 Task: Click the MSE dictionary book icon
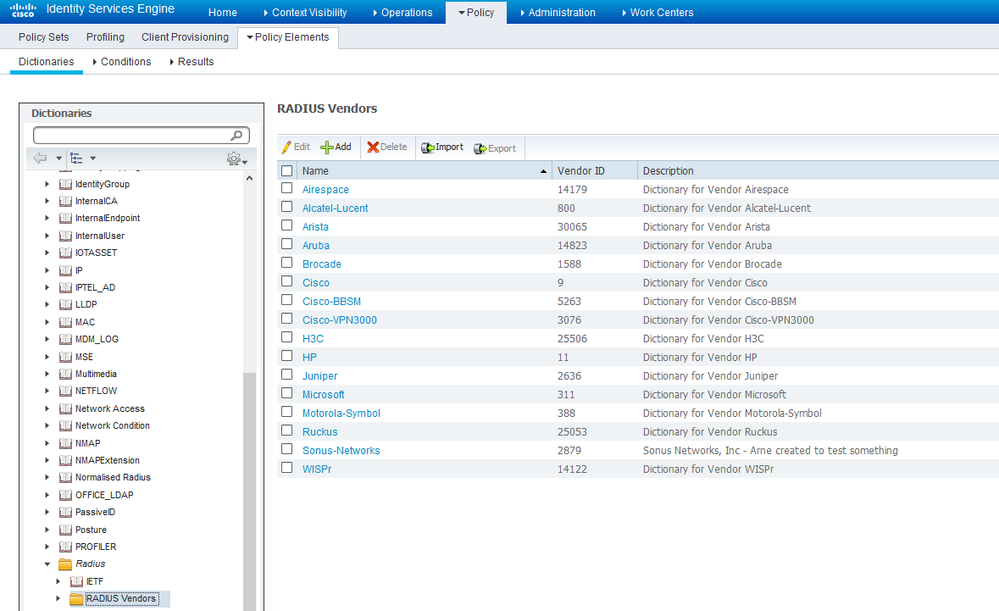click(65, 357)
